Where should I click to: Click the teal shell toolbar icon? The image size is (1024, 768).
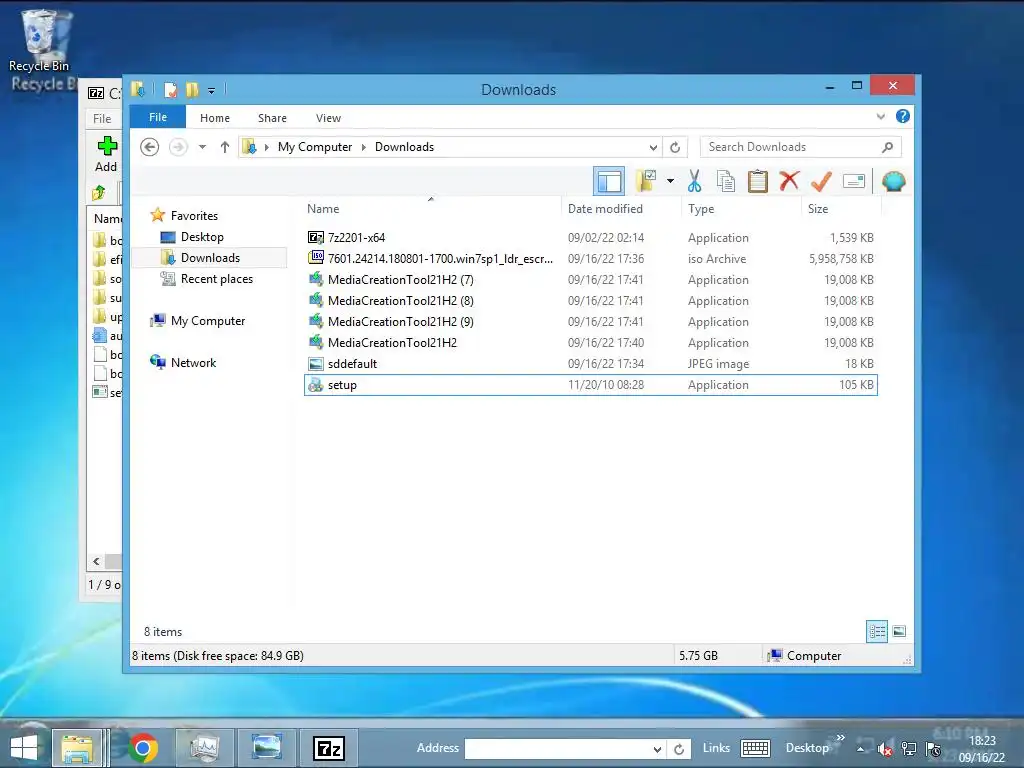(893, 181)
